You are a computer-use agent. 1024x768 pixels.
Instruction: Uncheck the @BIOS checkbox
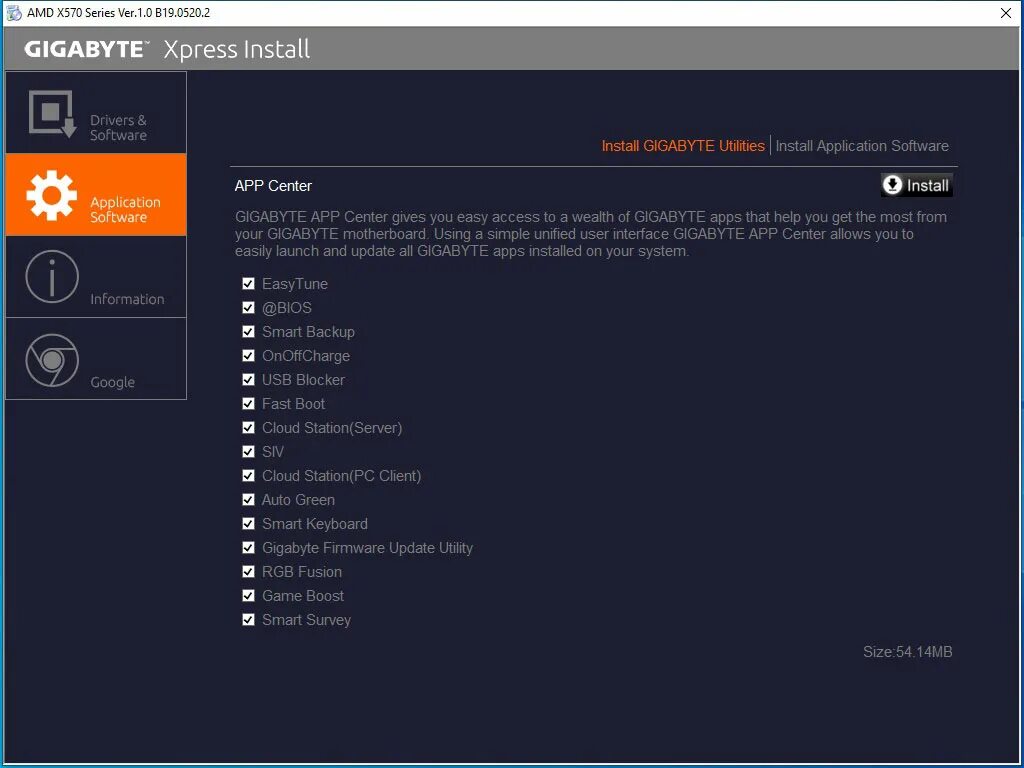pyautogui.click(x=248, y=308)
